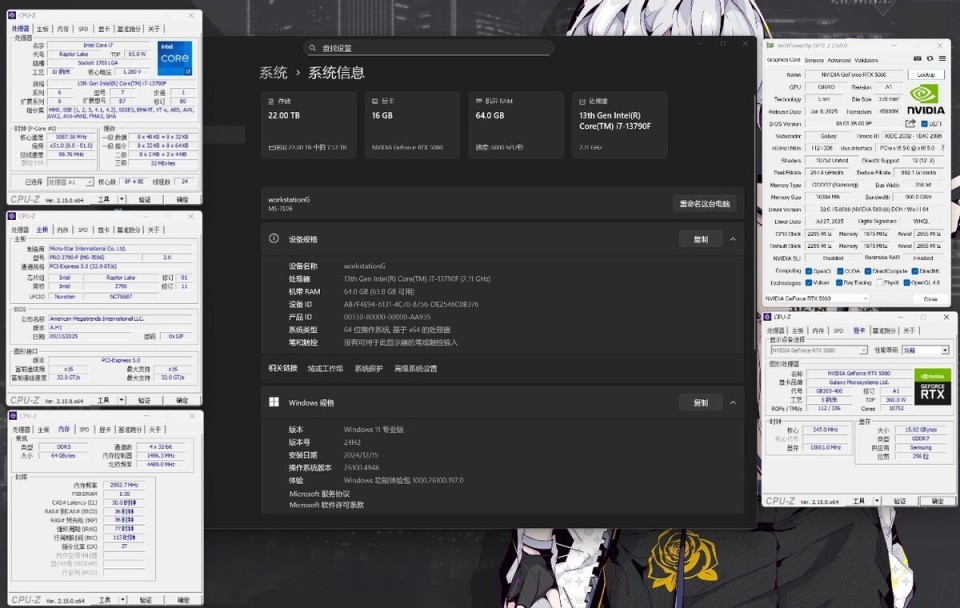Click the Lookup button in GPU-Z
This screenshot has height=608, width=960.
tap(927, 74)
